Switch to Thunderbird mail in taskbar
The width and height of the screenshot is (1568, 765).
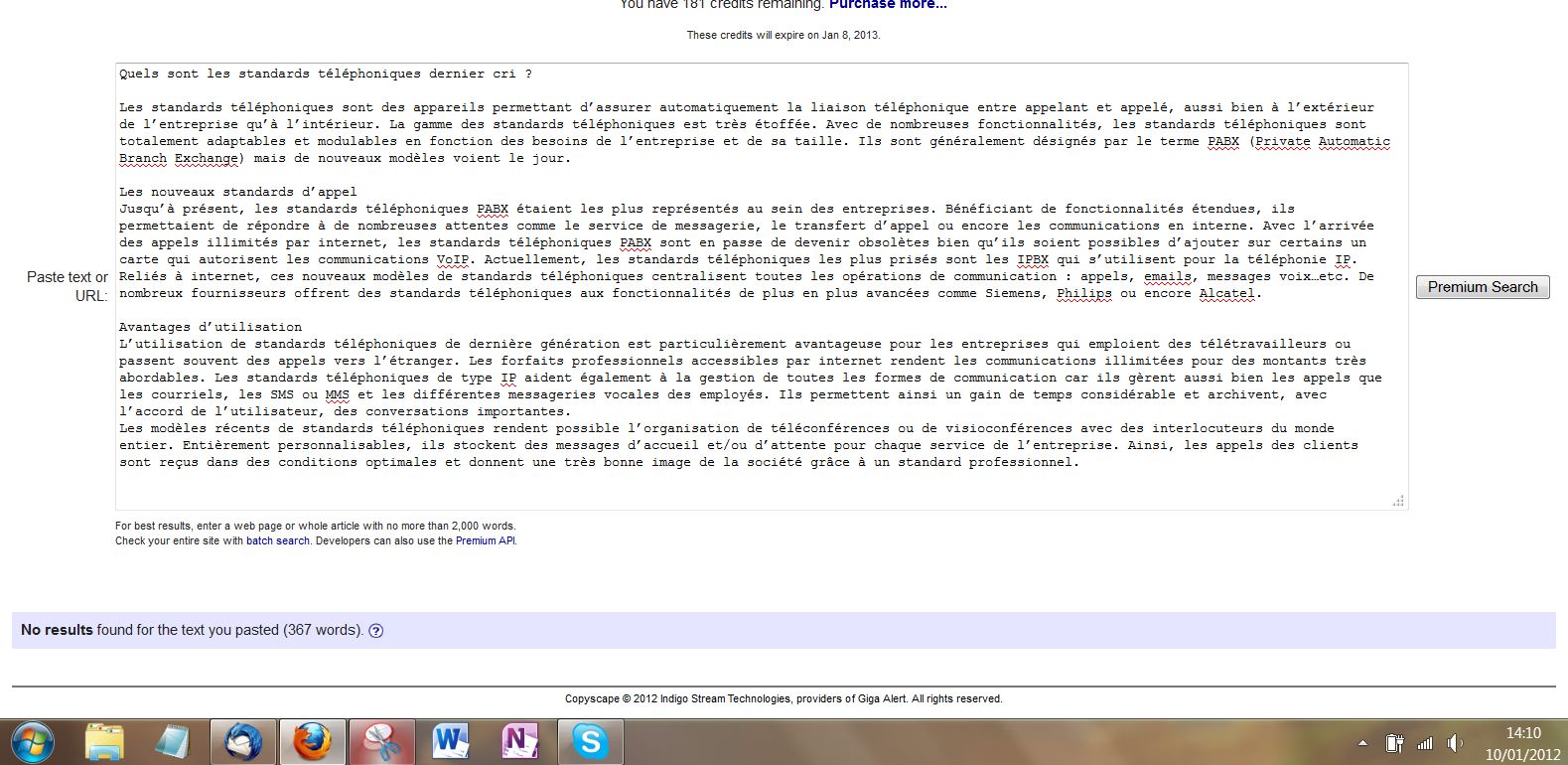(x=243, y=742)
